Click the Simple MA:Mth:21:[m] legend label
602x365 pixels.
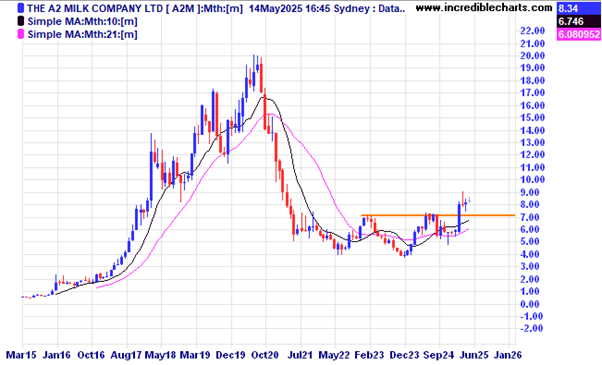(x=82, y=35)
